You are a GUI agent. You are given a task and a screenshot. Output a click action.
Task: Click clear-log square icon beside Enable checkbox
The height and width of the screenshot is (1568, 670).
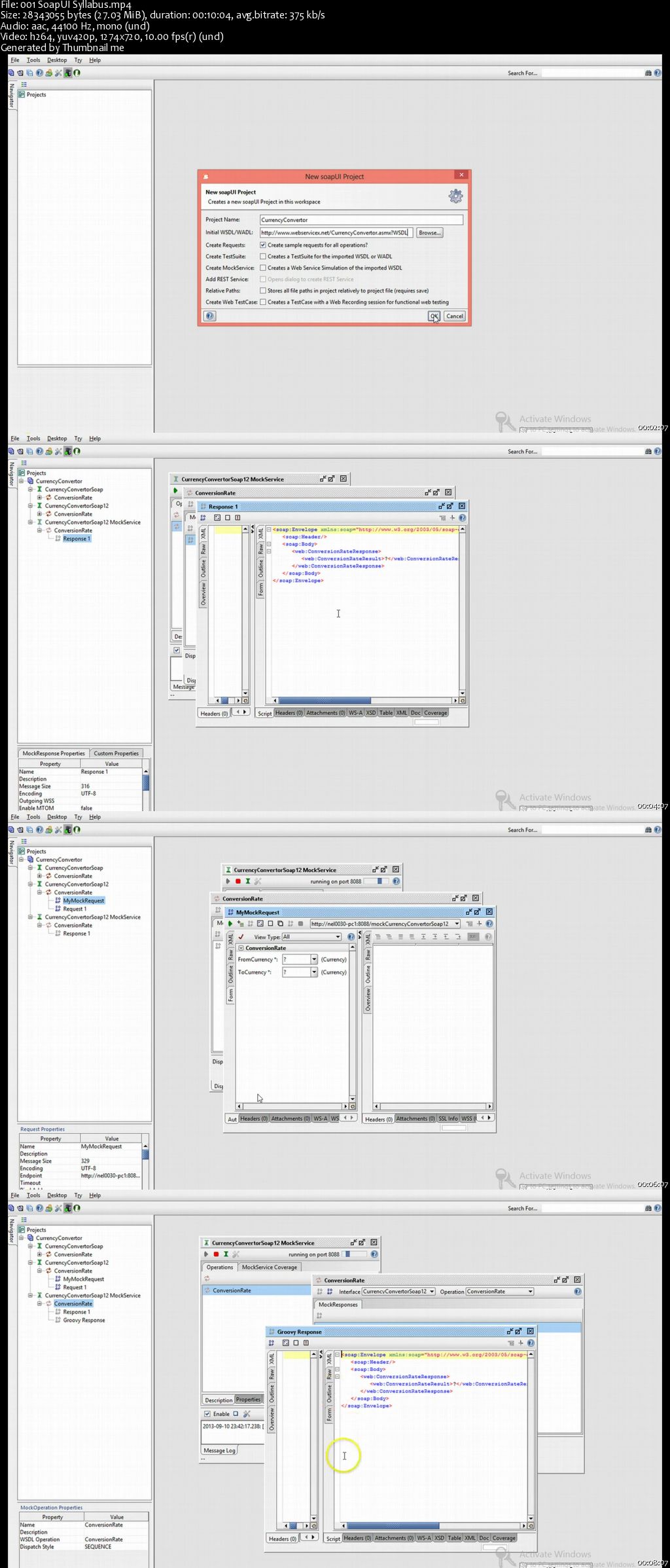[236, 1414]
